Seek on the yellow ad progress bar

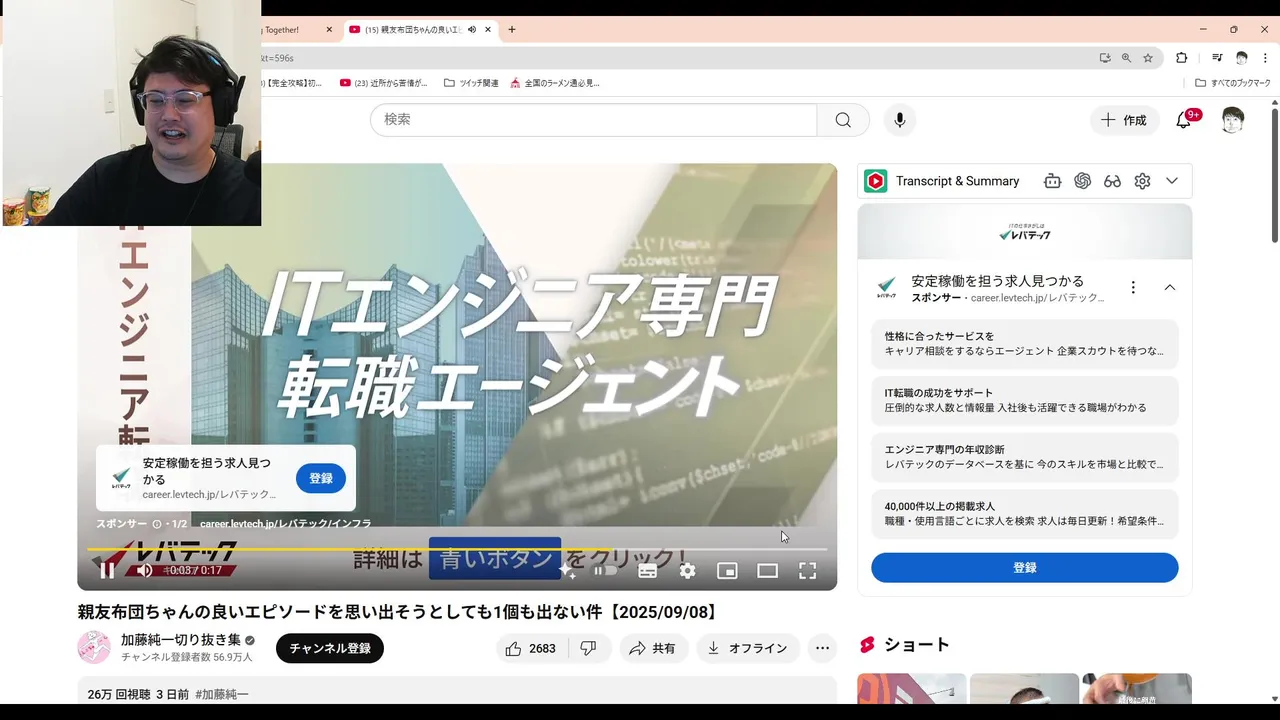tap(457, 549)
